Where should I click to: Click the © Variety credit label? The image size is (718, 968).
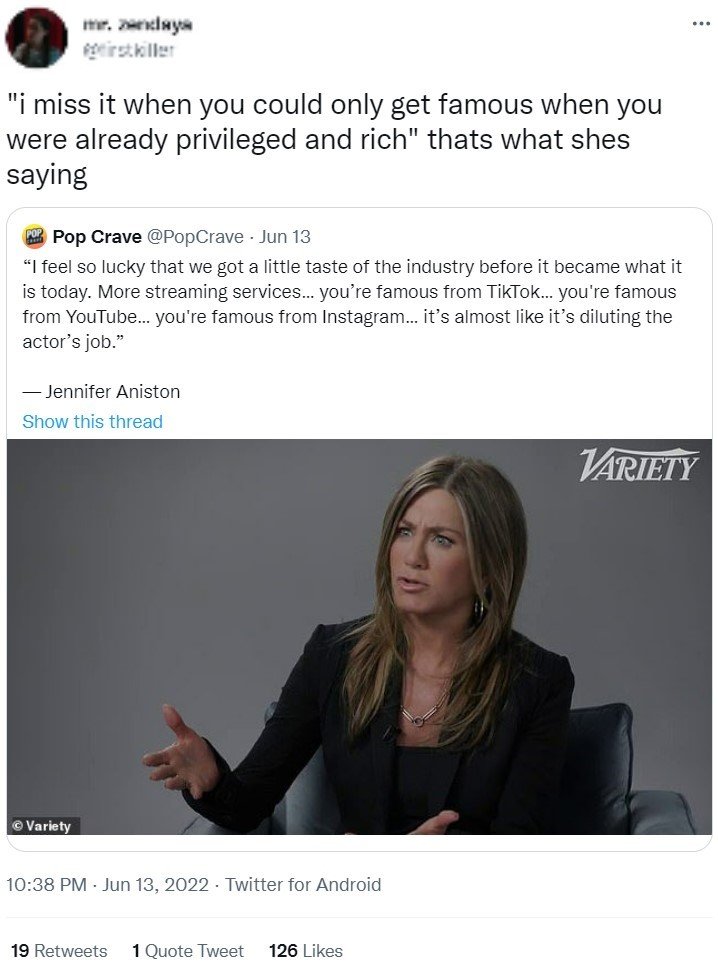pos(43,825)
